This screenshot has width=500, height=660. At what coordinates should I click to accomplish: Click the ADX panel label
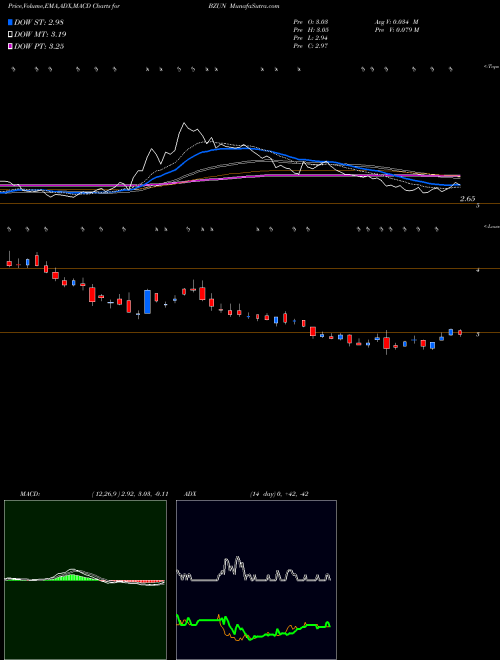[191, 494]
